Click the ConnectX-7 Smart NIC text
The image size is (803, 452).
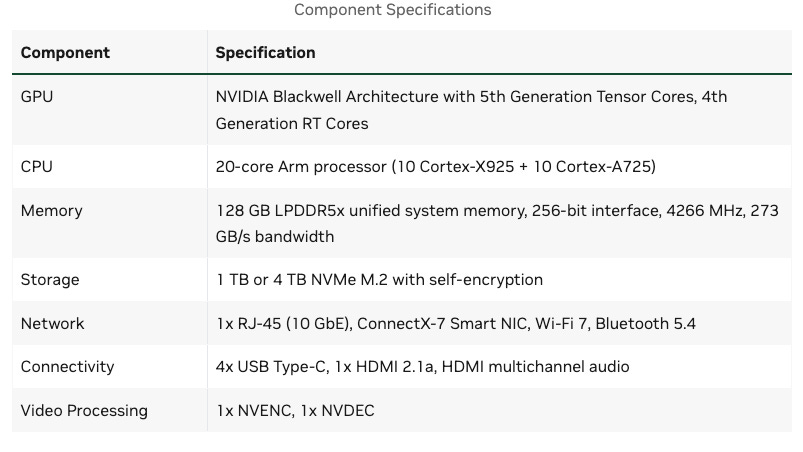tap(443, 324)
